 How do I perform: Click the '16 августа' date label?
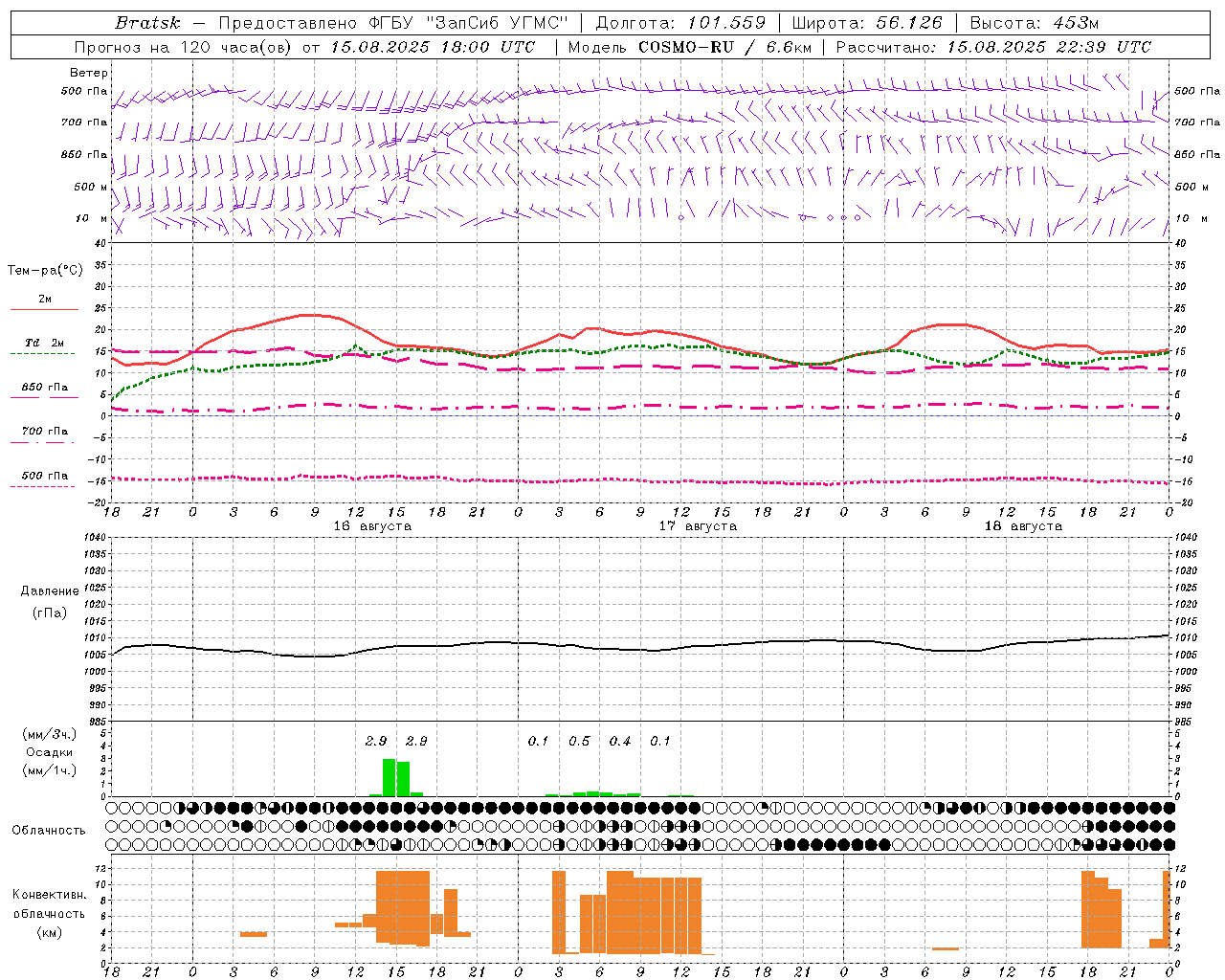click(x=372, y=526)
